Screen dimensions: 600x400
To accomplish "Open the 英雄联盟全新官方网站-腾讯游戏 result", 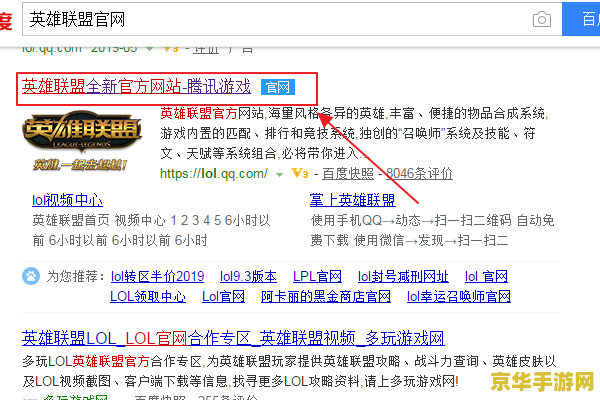I will point(136,87).
